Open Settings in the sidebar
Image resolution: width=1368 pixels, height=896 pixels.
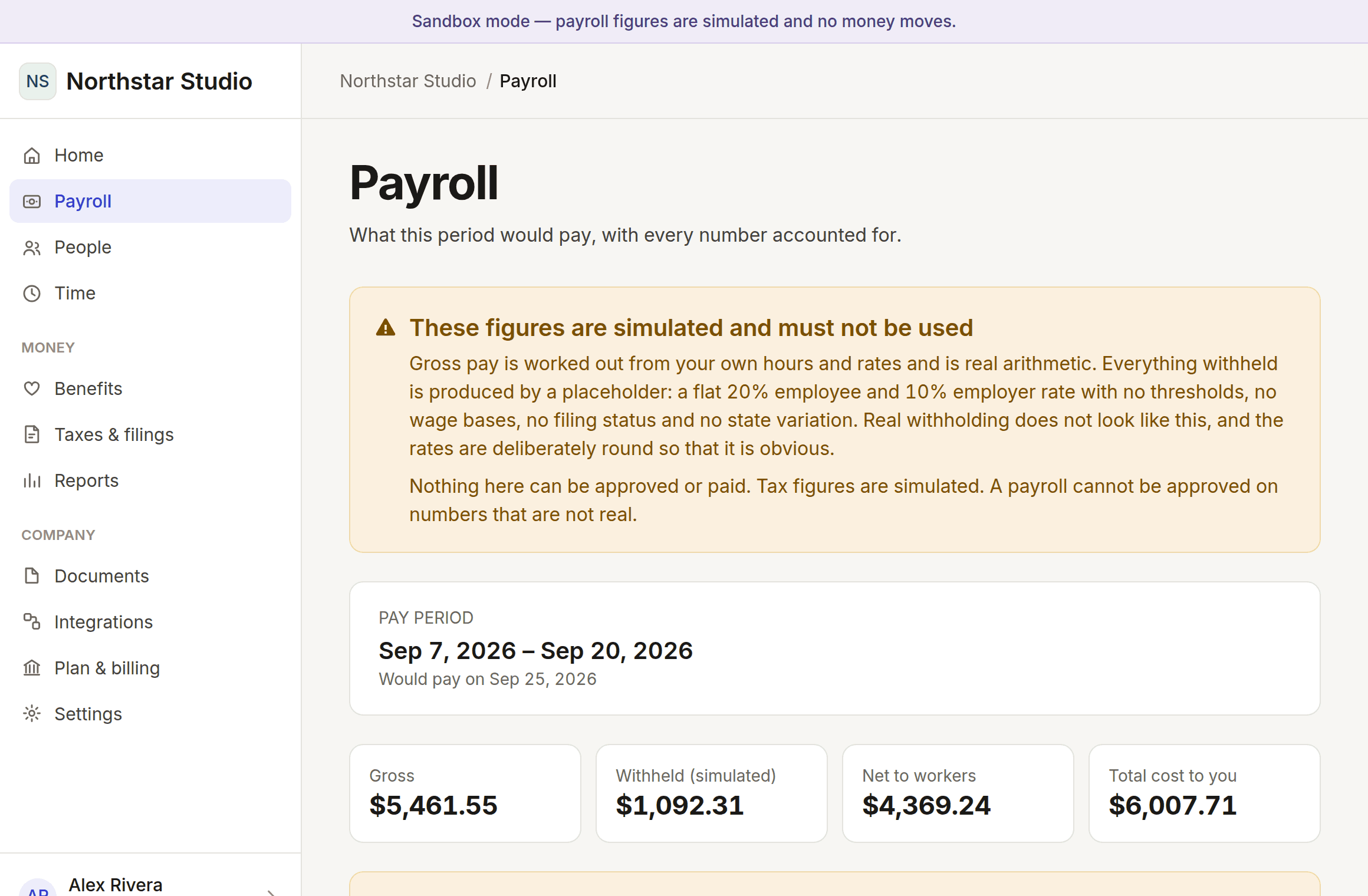[x=150, y=714]
